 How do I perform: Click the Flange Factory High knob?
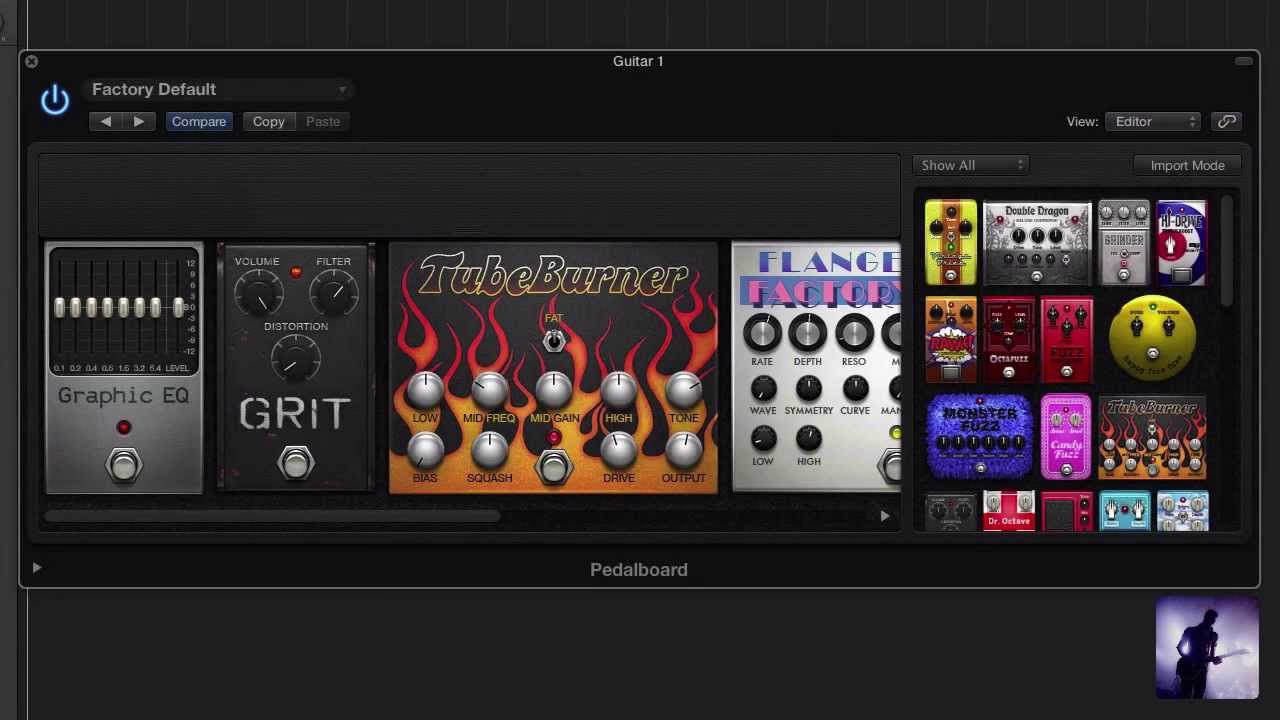pos(809,438)
